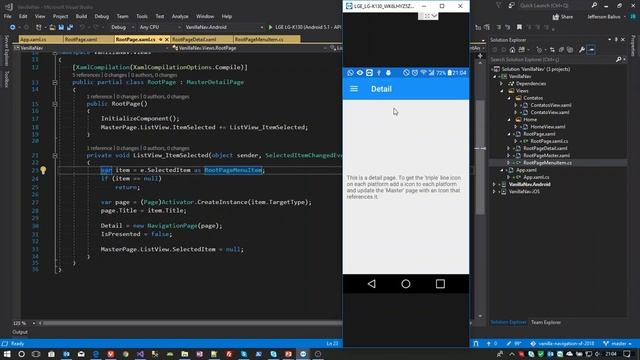Click the Share button icon
The image size is (640, 360).
pos(556,17)
